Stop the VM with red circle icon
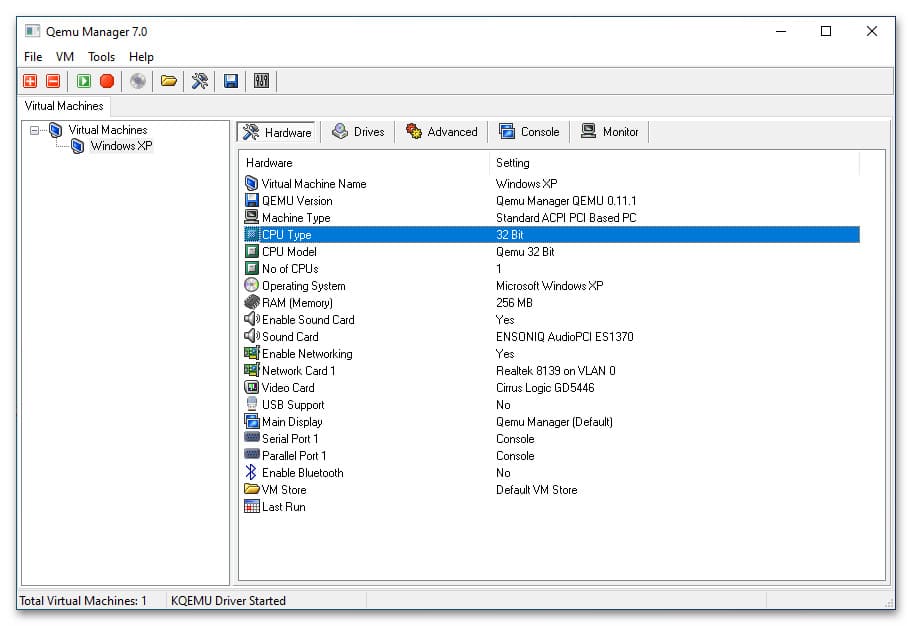 107,81
